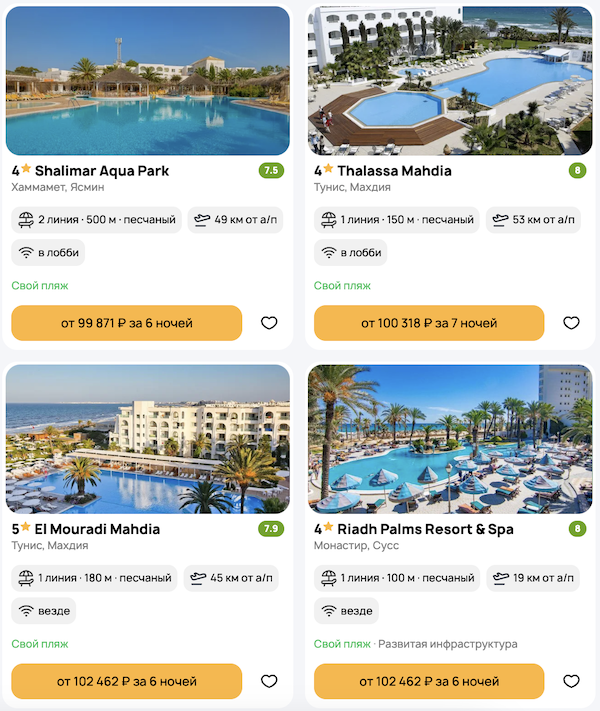Image resolution: width=600 pixels, height=711 pixels.
Task: Click Wi-Fi icon on Riadh Palms card
Action: [327, 610]
